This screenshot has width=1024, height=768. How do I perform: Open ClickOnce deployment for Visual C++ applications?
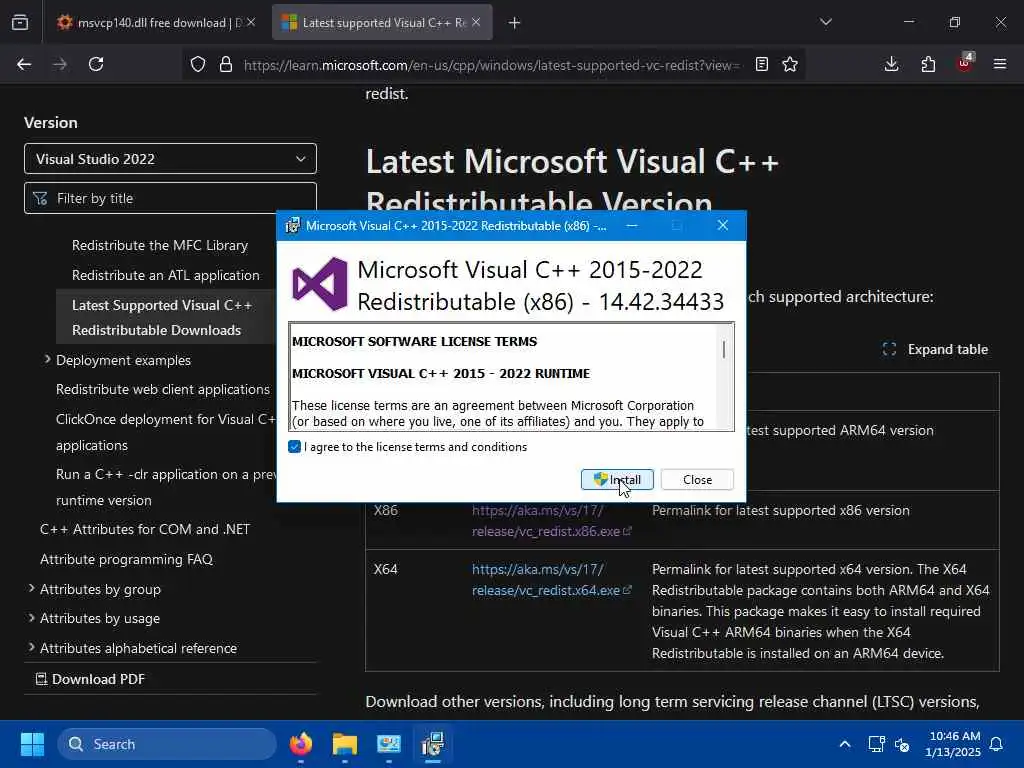(166, 432)
